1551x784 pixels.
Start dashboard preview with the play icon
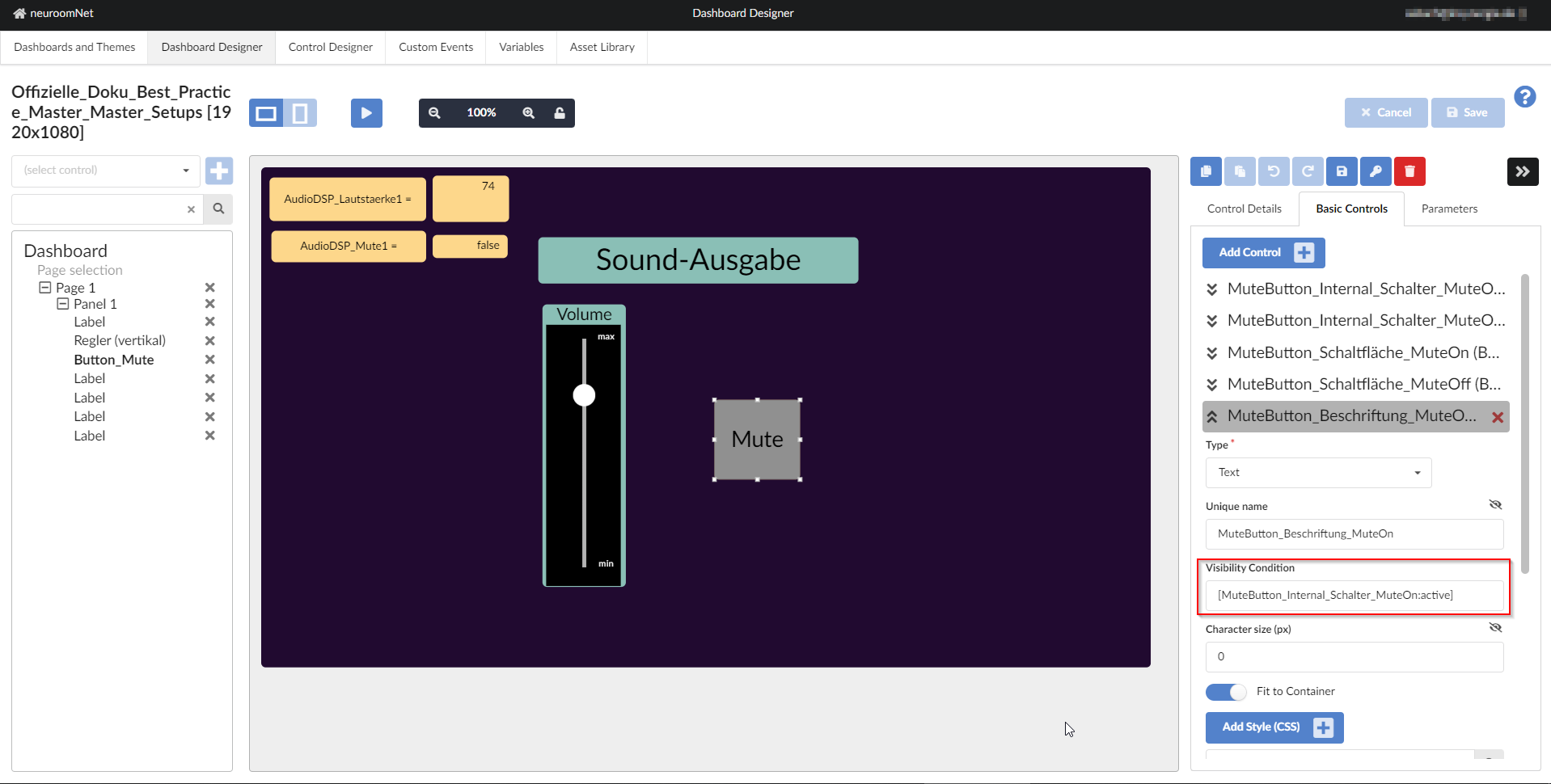click(x=366, y=112)
